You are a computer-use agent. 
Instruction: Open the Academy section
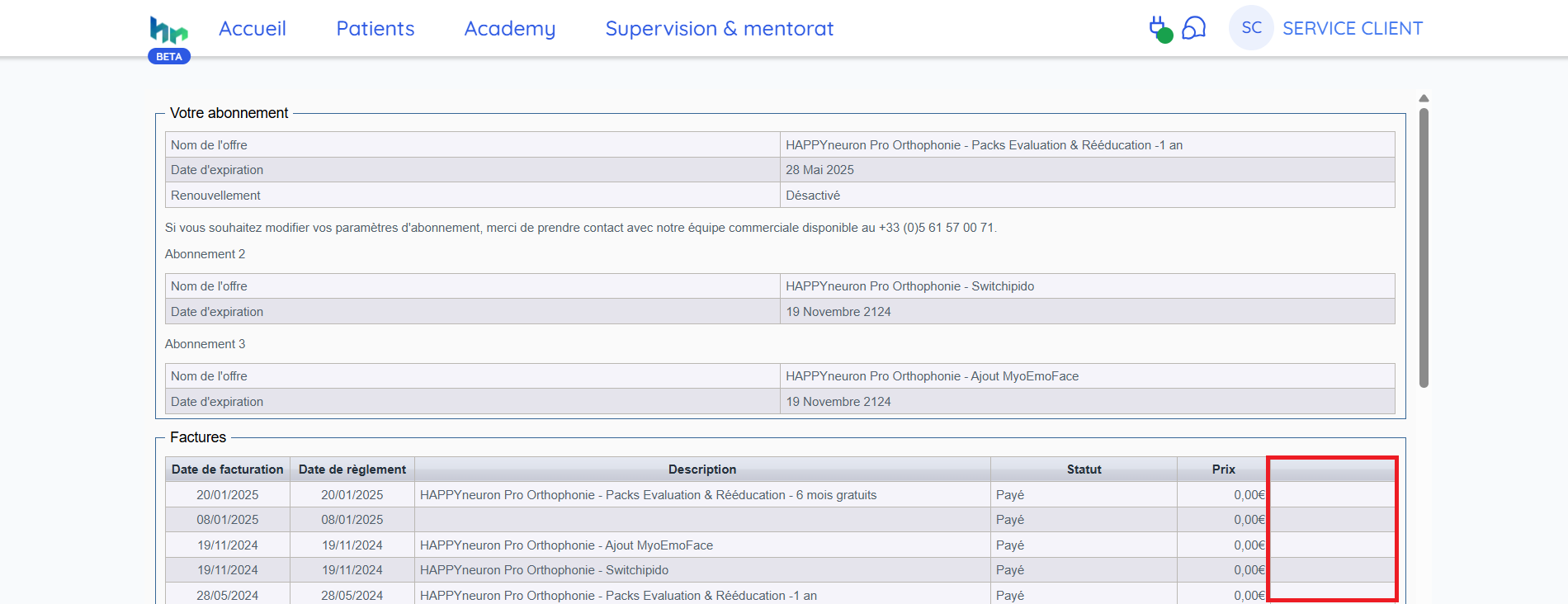[x=510, y=29]
